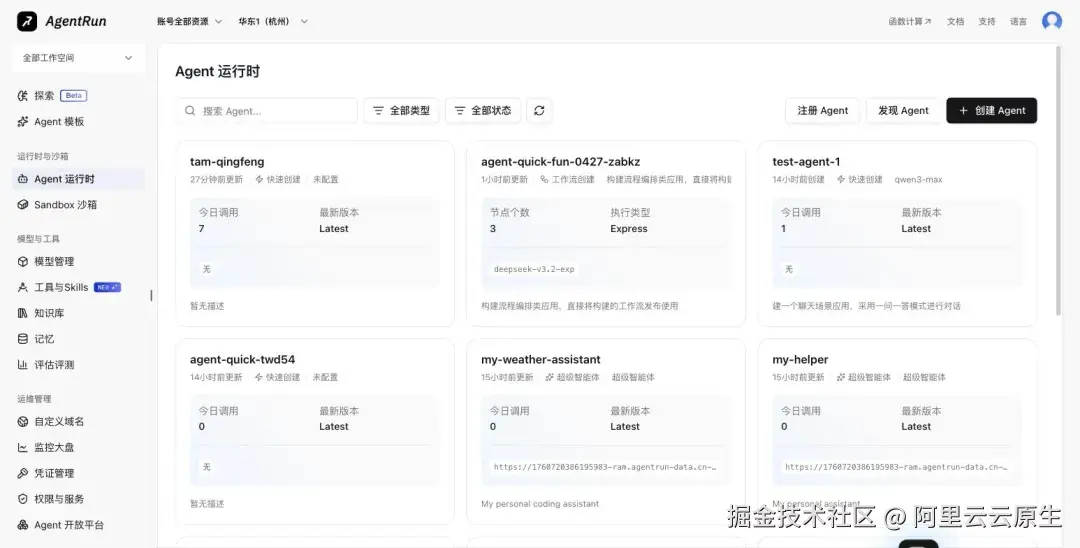This screenshot has height=548, width=1080.
Task: Click 'My personal coding assistant' description
Action: 540,504
